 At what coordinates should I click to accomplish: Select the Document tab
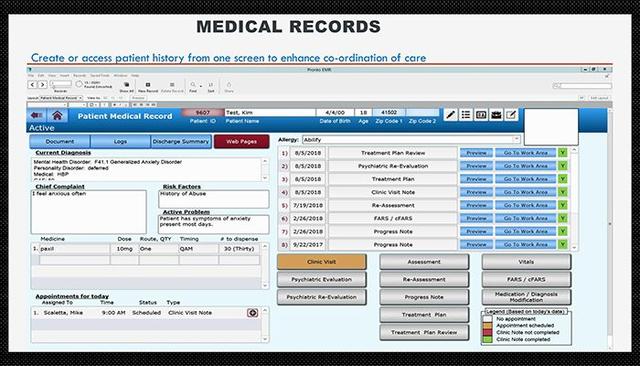60,142
